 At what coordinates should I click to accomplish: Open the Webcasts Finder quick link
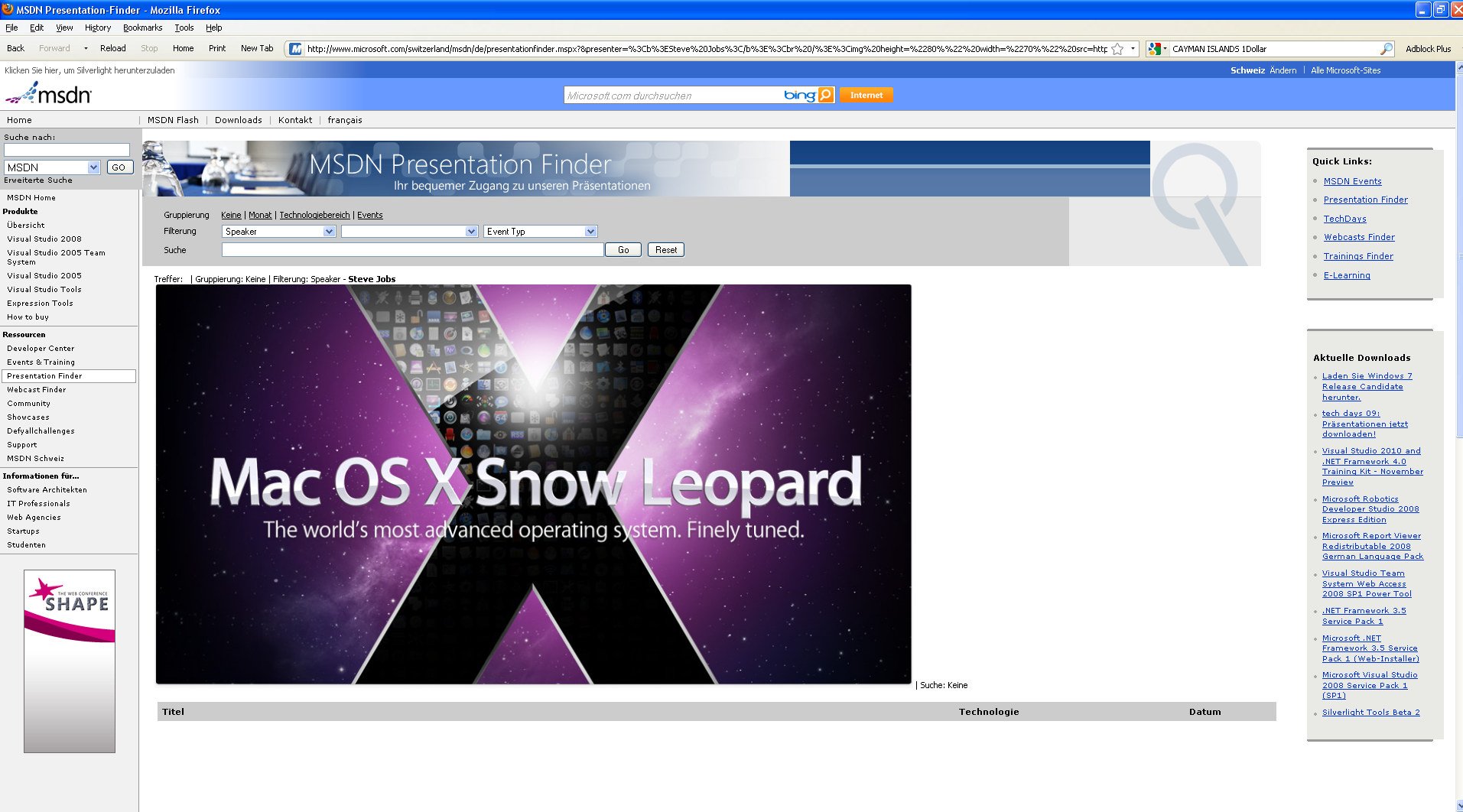1359,238
